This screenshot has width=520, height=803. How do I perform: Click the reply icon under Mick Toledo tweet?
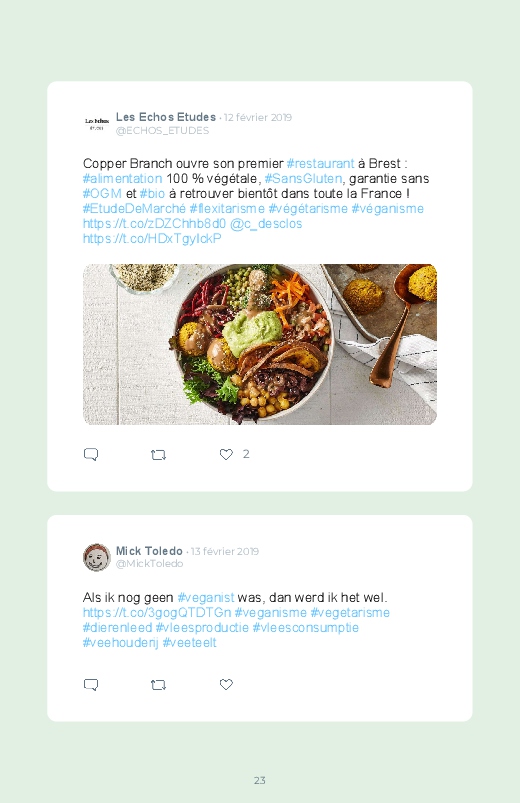click(x=91, y=685)
